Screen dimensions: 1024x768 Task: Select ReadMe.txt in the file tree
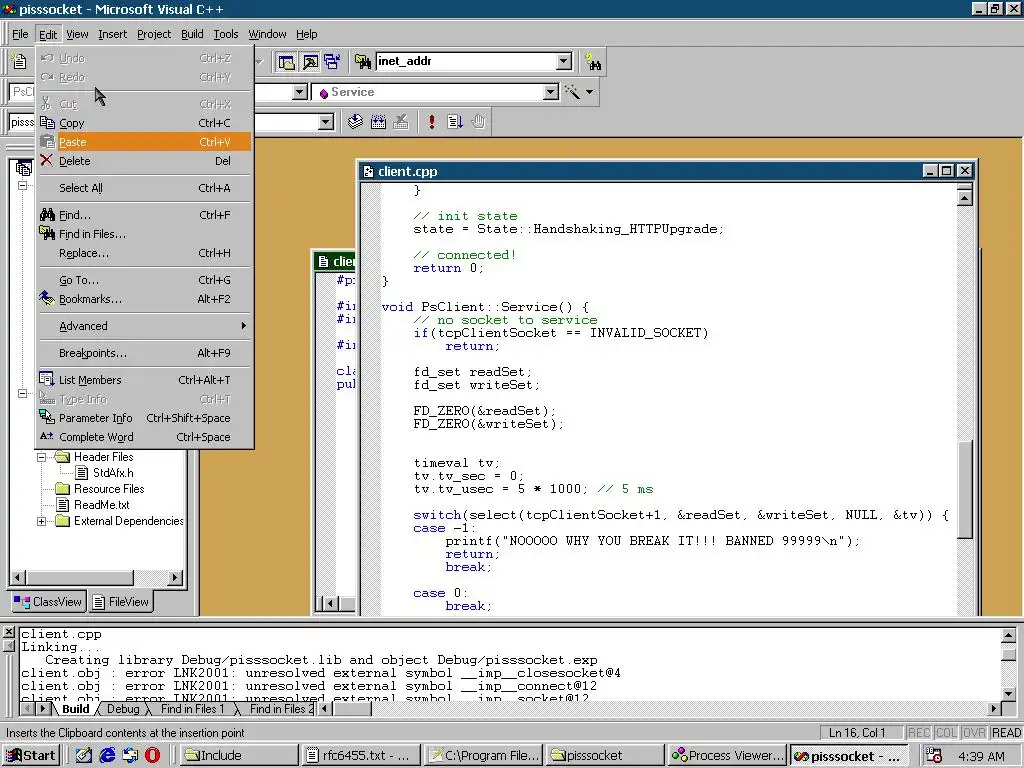tap(101, 505)
